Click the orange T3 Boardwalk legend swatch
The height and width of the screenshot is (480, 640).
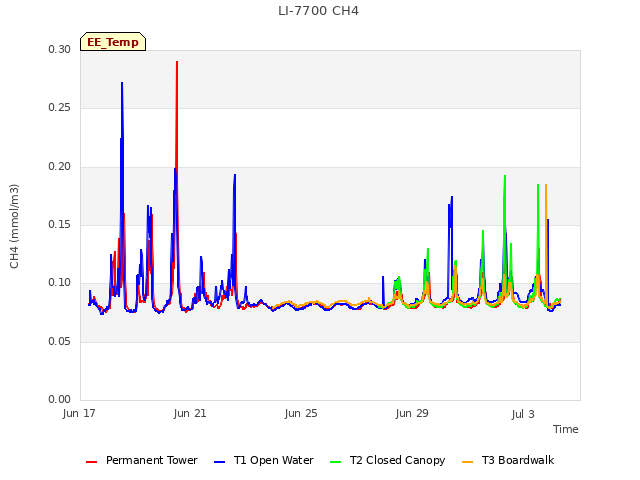click(468, 462)
